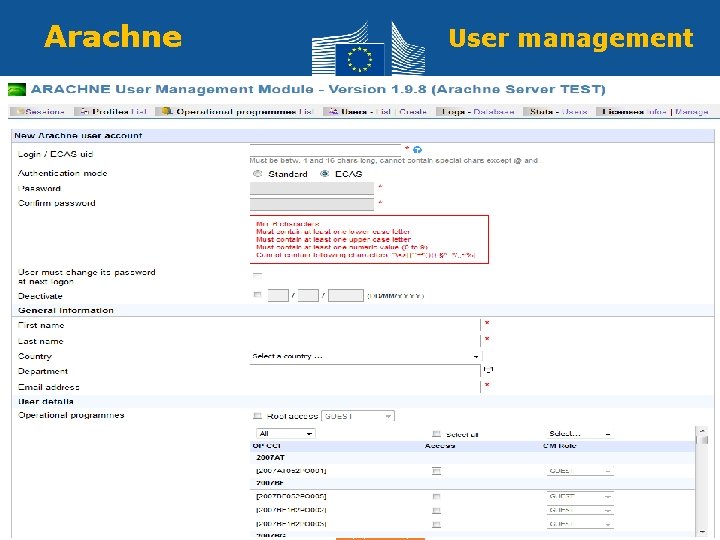Tick the Access checkbox on the third 2007BE row
Image resolution: width=720 pixels, height=540 pixels.
[x=436, y=524]
